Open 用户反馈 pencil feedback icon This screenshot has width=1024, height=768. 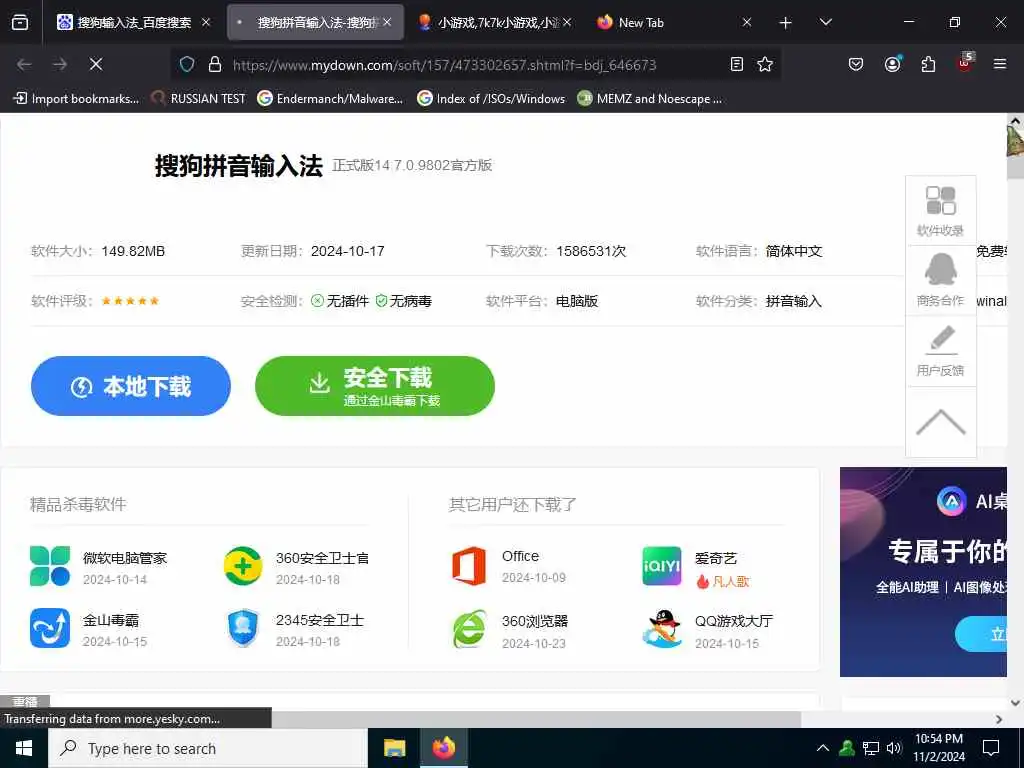tap(940, 351)
